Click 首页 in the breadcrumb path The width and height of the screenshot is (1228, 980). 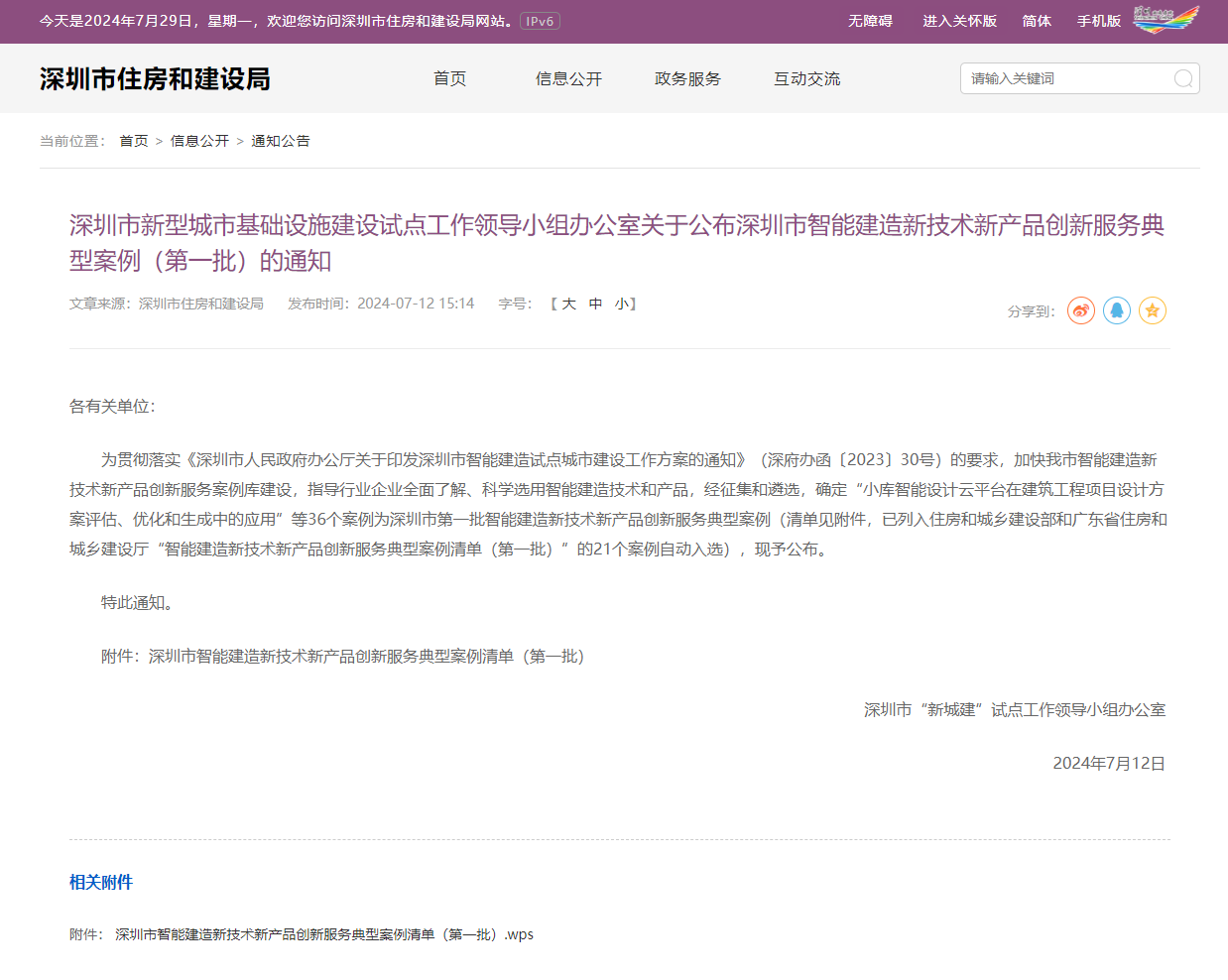click(133, 141)
